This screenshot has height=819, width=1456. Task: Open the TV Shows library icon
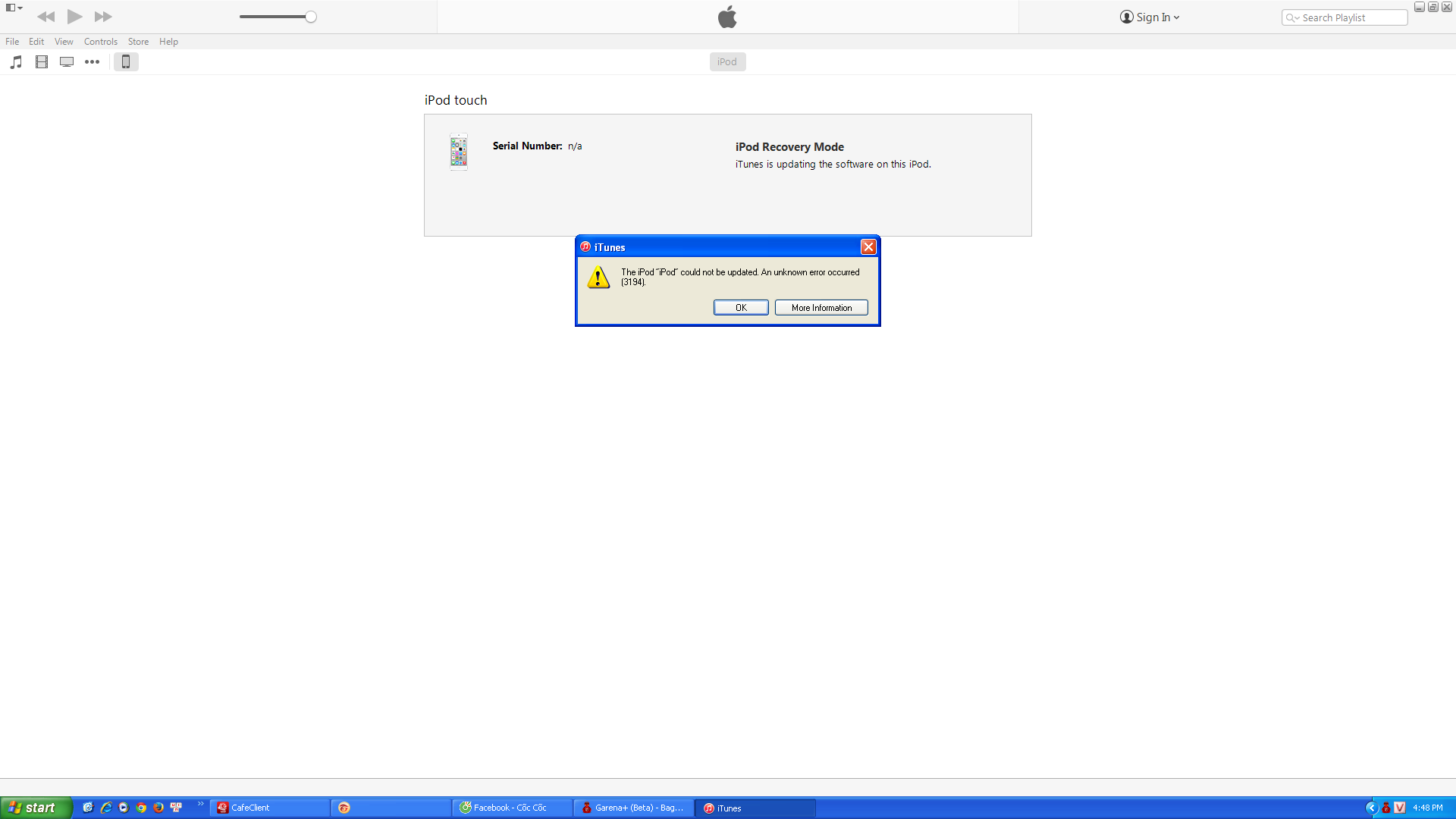click(67, 62)
